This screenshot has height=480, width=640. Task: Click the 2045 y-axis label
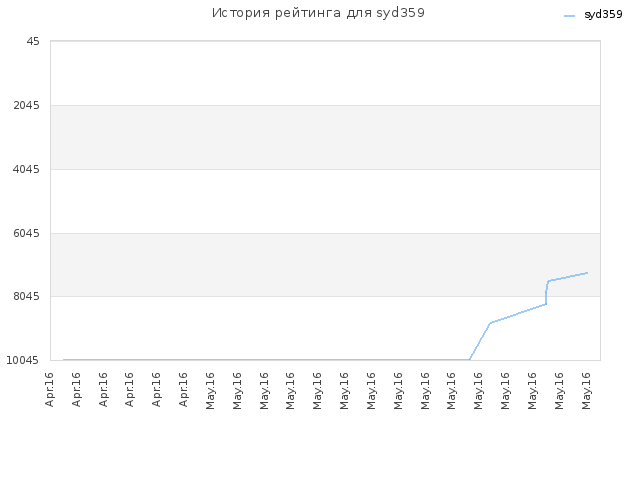[27, 105]
